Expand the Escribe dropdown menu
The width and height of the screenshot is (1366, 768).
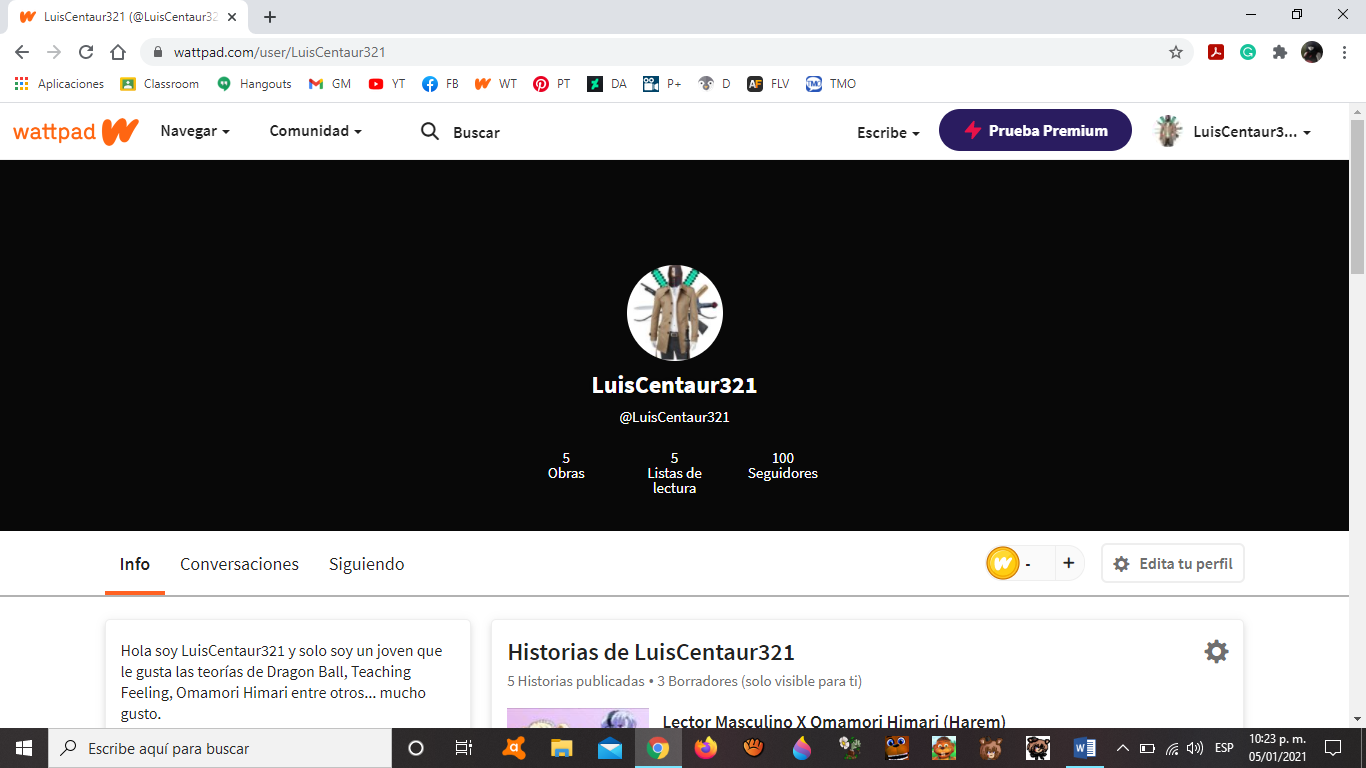(888, 132)
